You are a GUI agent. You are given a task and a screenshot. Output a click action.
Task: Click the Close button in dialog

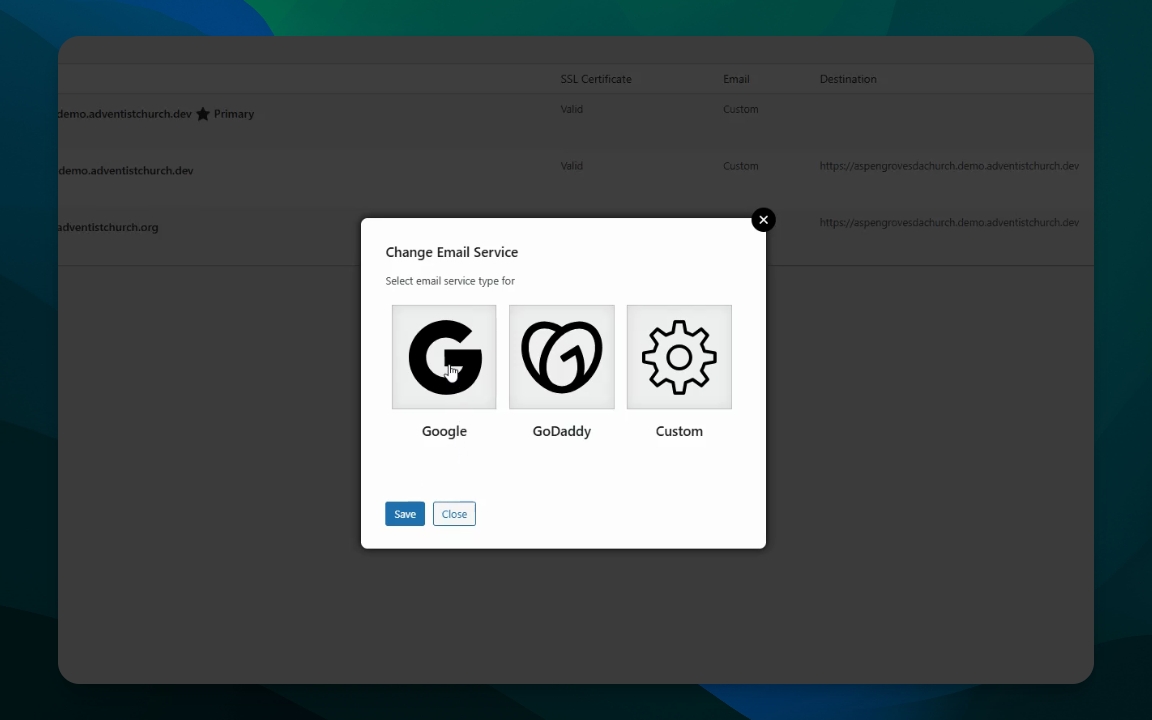(x=454, y=514)
